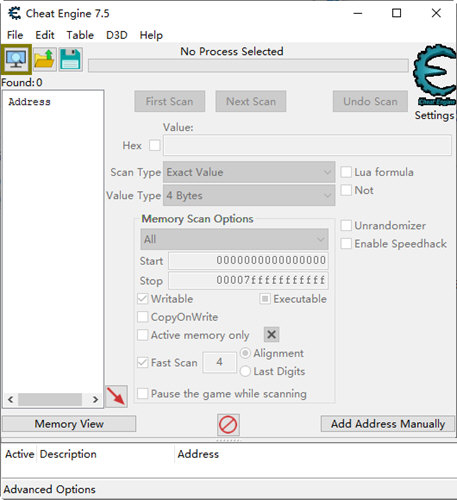Close the Cheat Engine window
Viewport: 457px width, 500px height.
(x=436, y=13)
